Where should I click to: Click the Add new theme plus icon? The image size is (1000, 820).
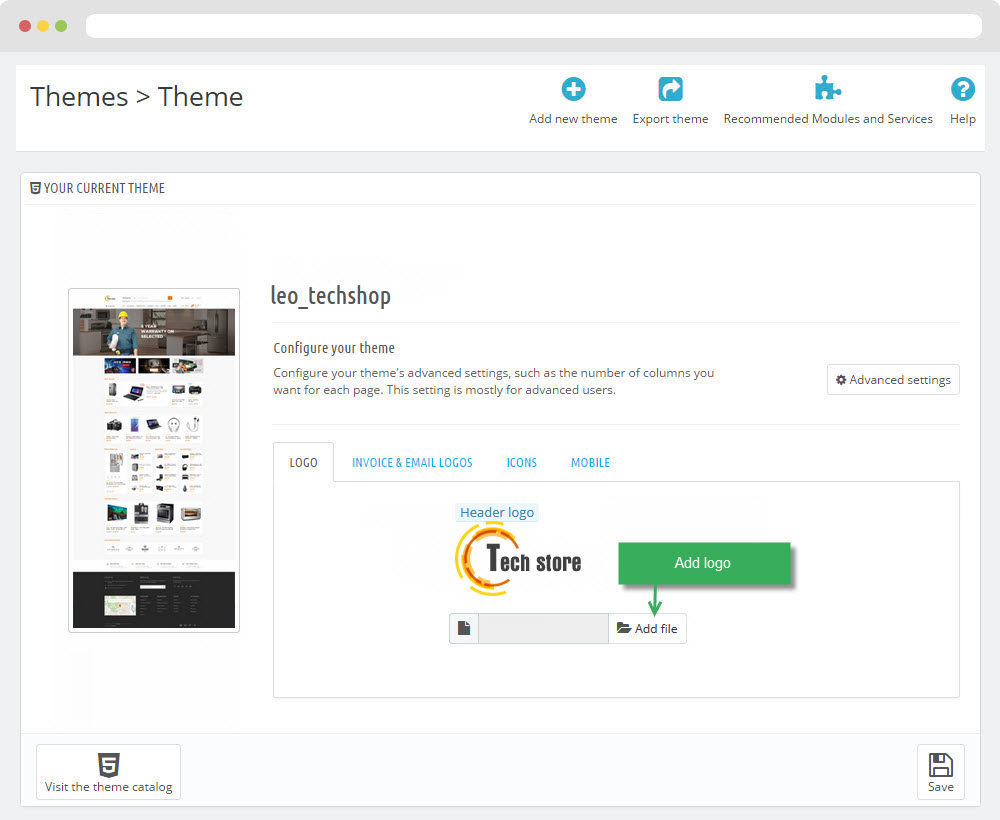click(x=573, y=89)
